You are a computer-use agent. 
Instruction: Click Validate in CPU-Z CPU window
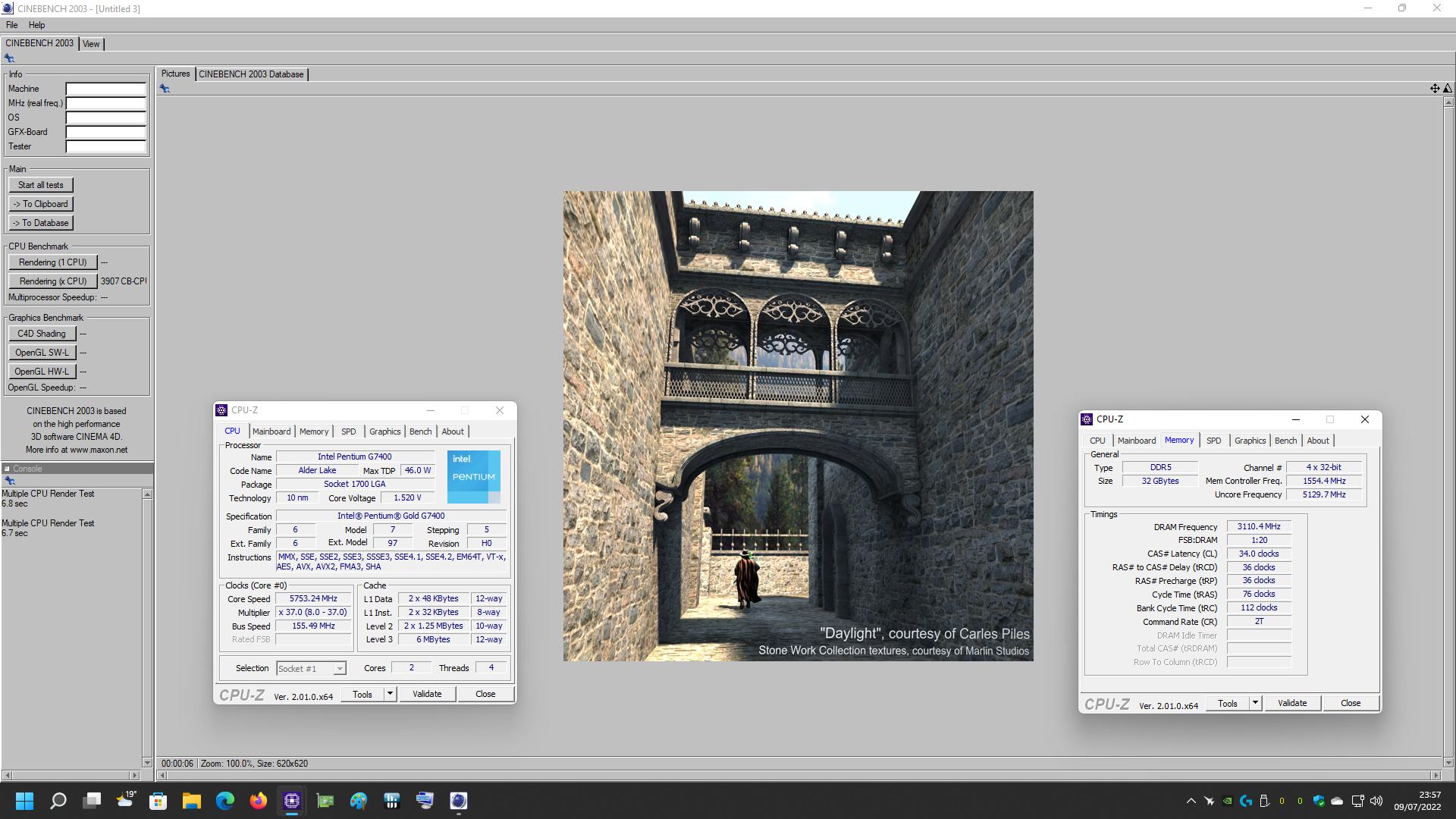[x=427, y=694]
